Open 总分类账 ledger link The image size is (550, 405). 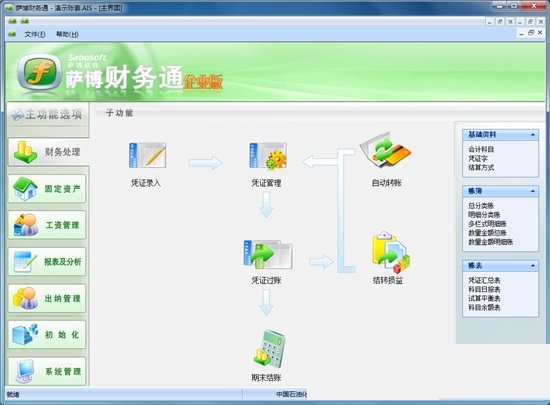point(481,206)
